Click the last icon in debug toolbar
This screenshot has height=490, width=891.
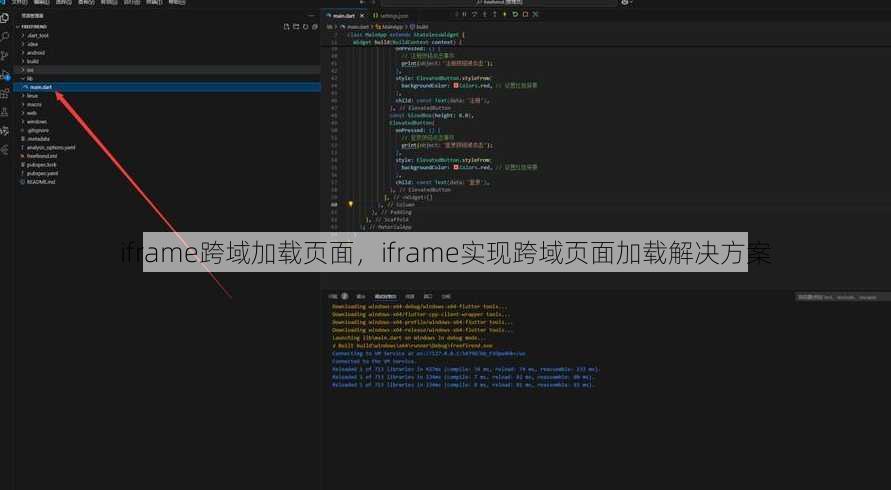coord(535,14)
